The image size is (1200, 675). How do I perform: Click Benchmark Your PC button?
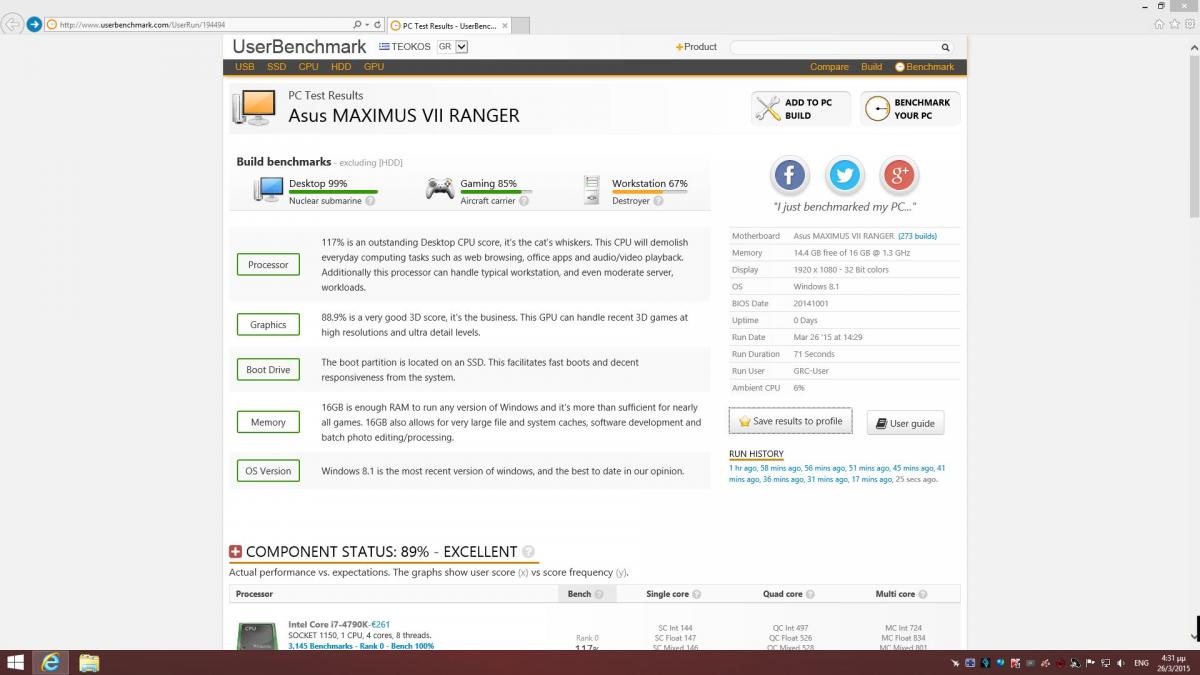pyautogui.click(x=910, y=109)
